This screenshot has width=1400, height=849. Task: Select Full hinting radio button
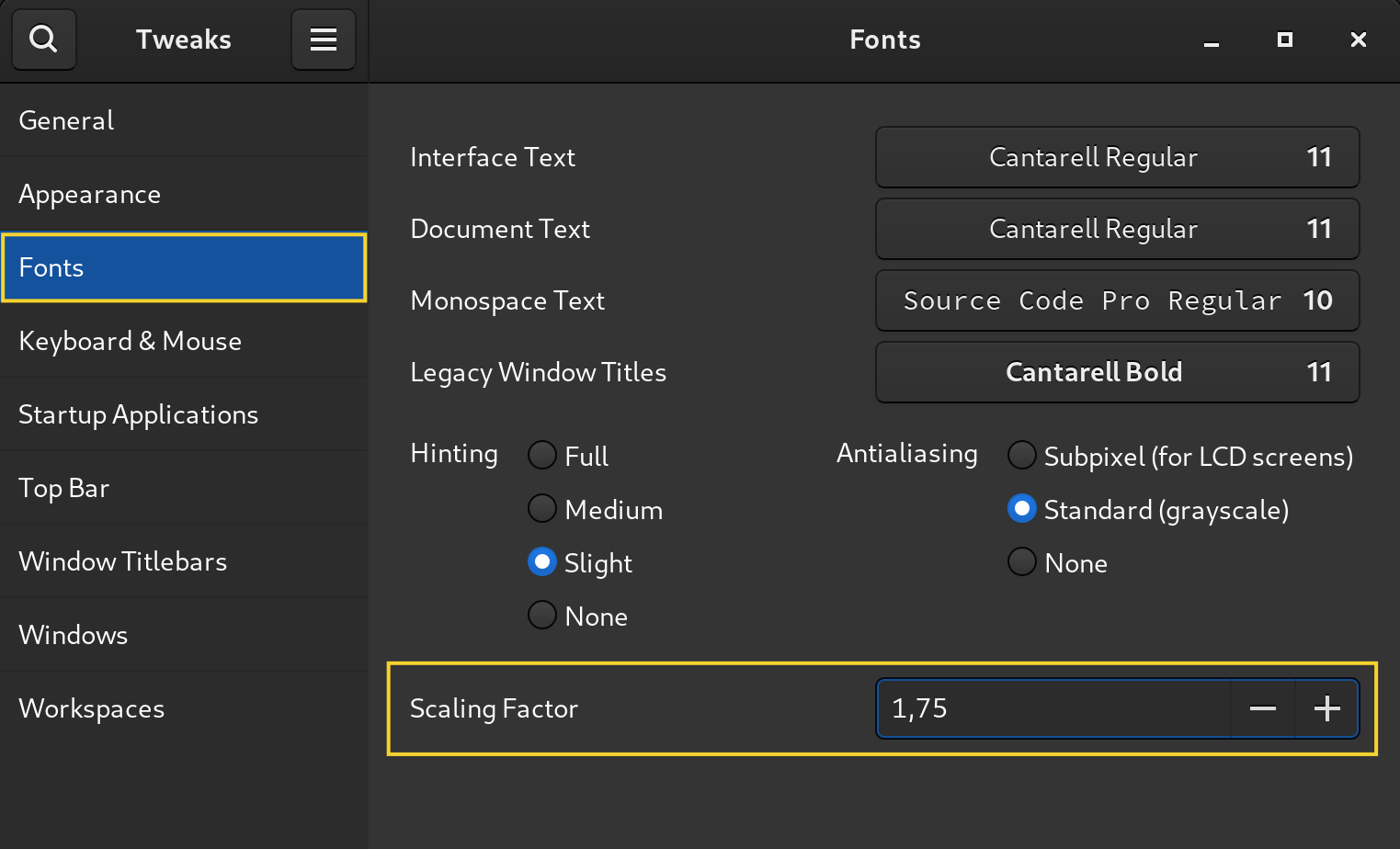(542, 456)
